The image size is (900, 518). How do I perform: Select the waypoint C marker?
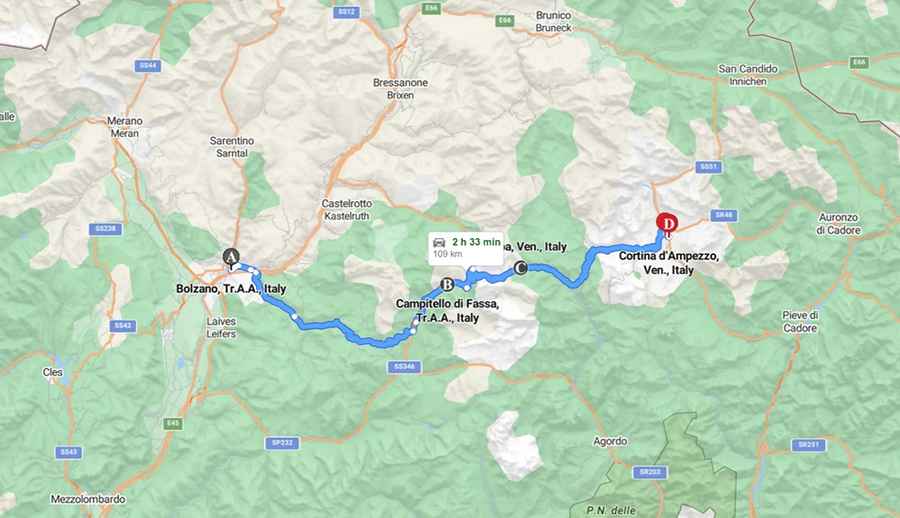[x=520, y=268]
